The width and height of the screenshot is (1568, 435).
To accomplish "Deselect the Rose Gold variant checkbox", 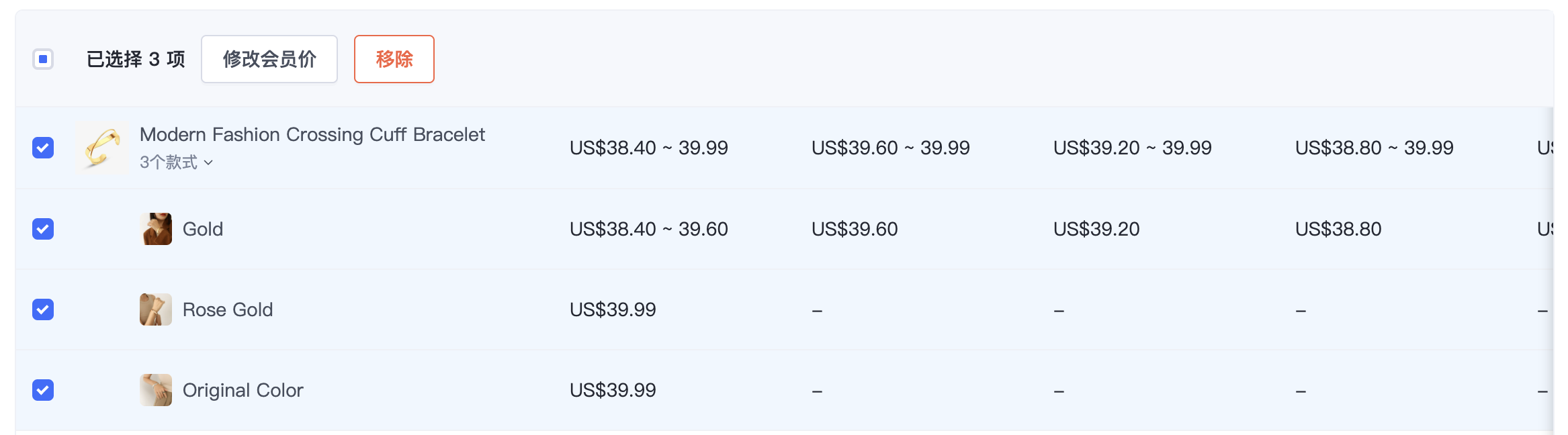I will pos(43,309).
